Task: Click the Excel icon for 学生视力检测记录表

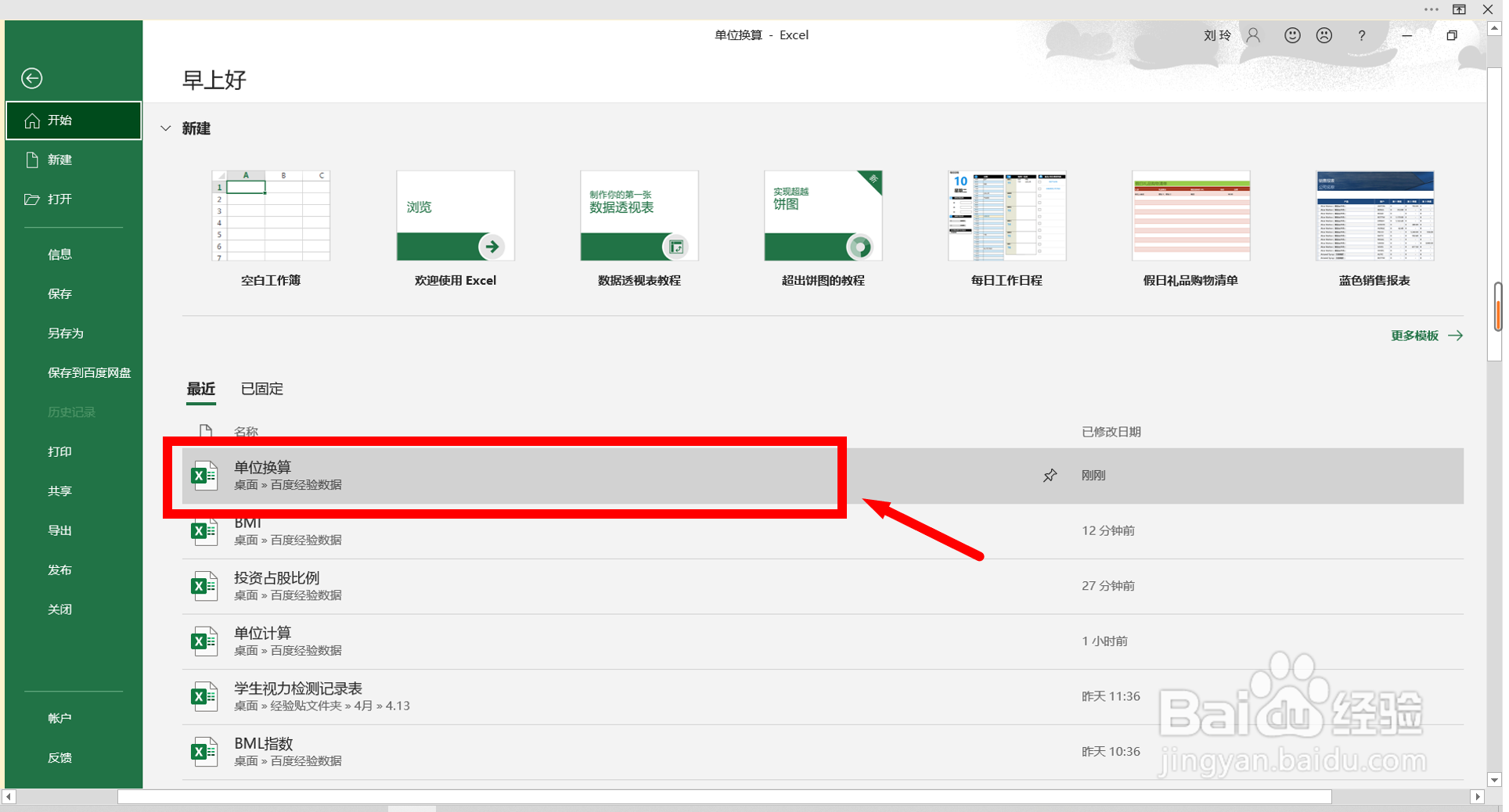Action: (204, 696)
